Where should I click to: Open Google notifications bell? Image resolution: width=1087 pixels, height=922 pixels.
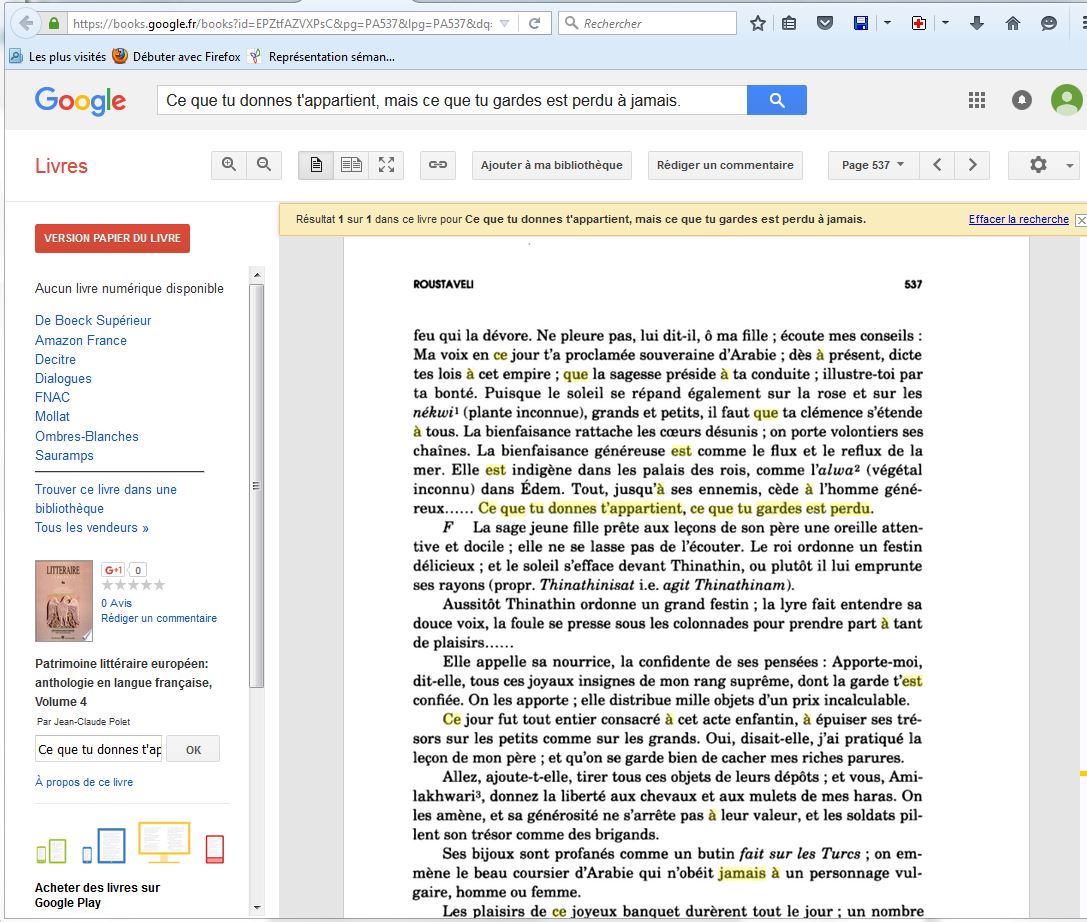[1022, 100]
